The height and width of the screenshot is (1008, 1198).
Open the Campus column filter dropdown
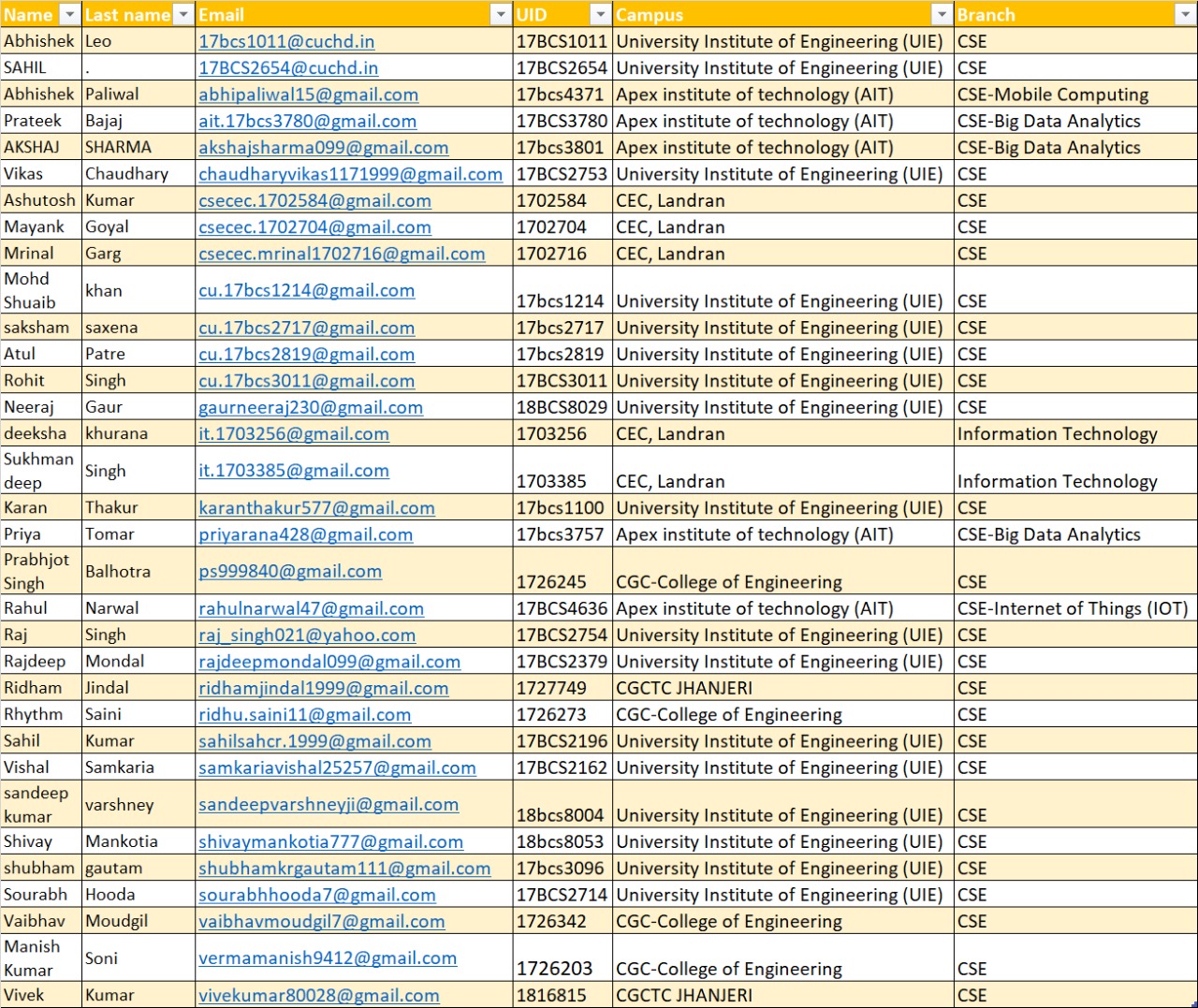click(x=942, y=15)
